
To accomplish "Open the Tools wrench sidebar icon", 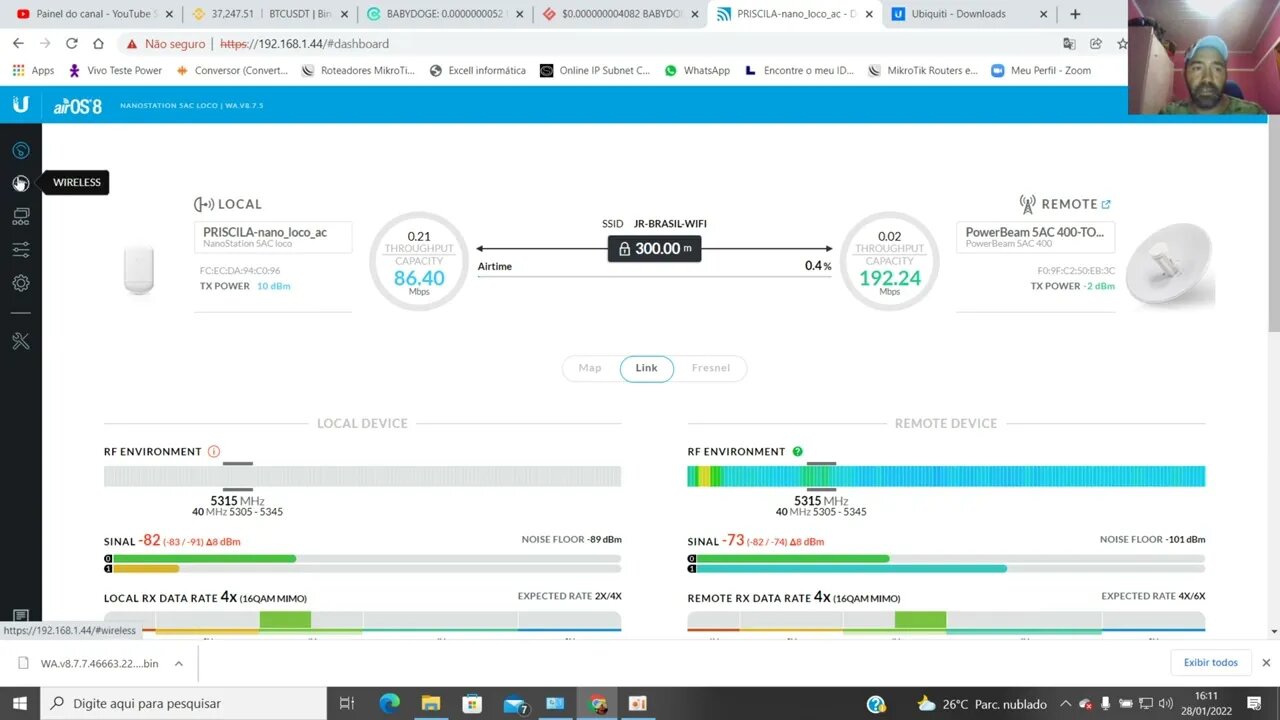I will coord(20,342).
